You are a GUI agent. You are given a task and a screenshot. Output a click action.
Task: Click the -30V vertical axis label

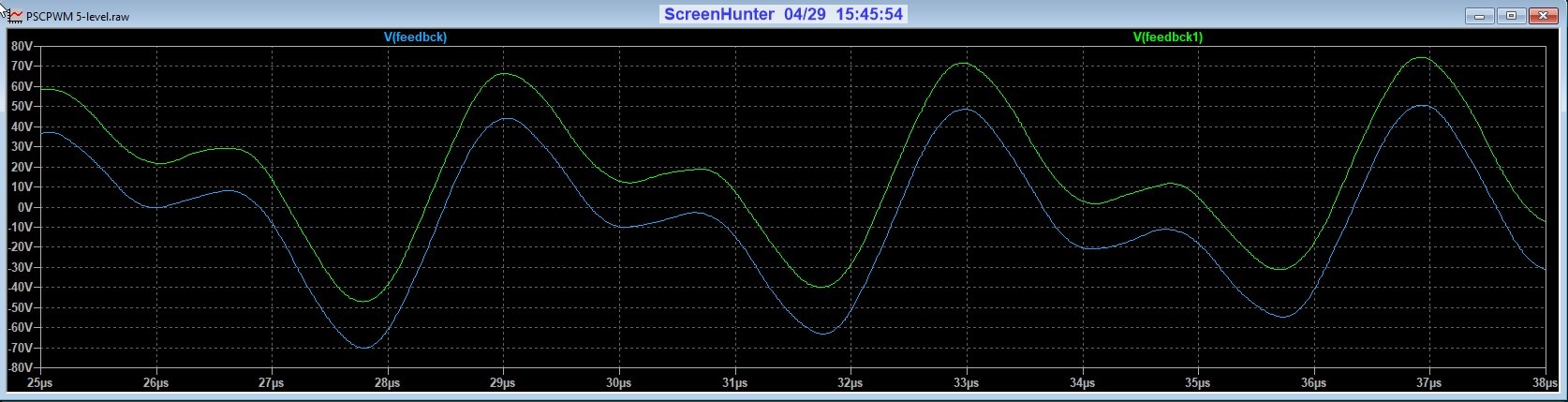(21, 268)
